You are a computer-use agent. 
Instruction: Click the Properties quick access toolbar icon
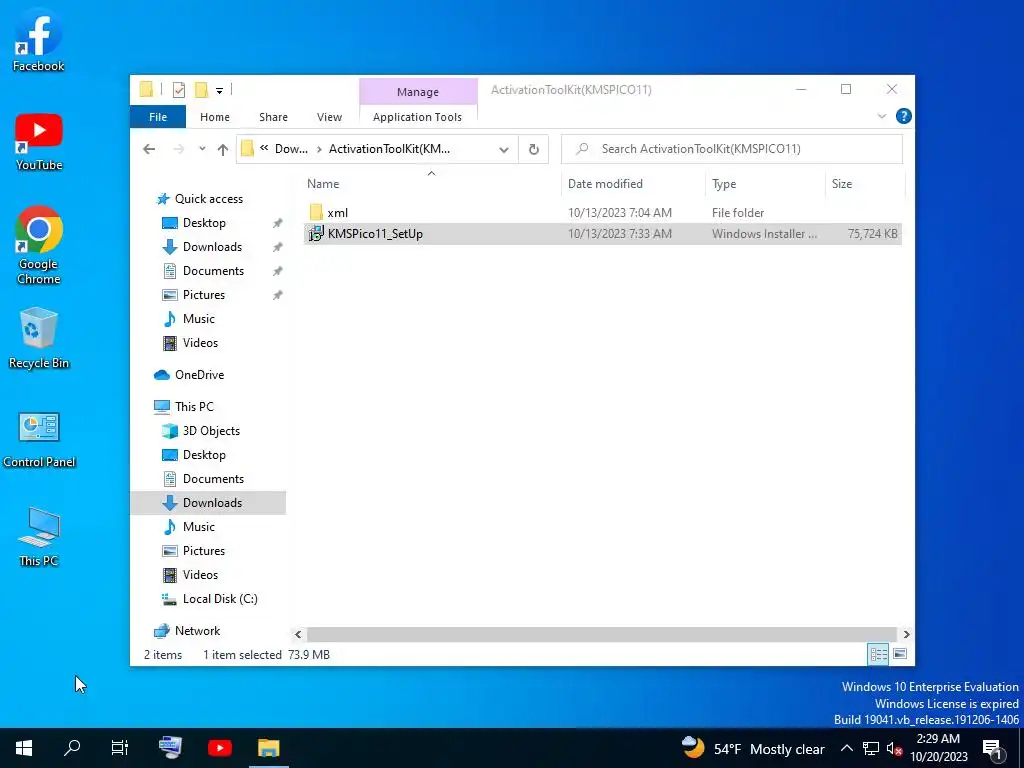178,90
